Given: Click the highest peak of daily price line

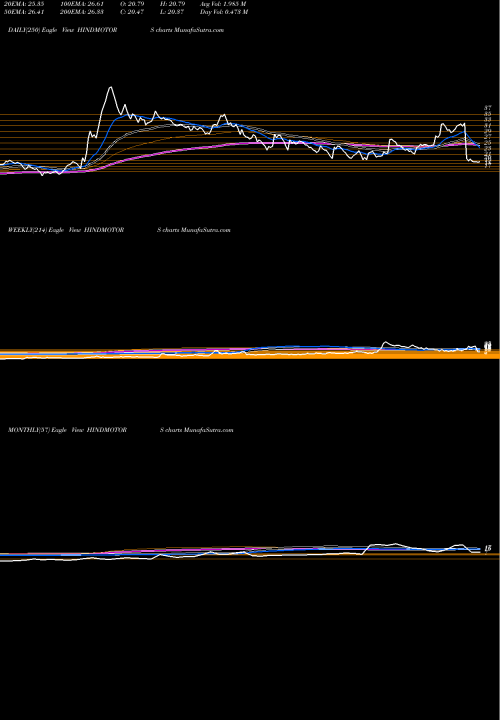Looking at the screenshot, I should (x=110, y=87).
